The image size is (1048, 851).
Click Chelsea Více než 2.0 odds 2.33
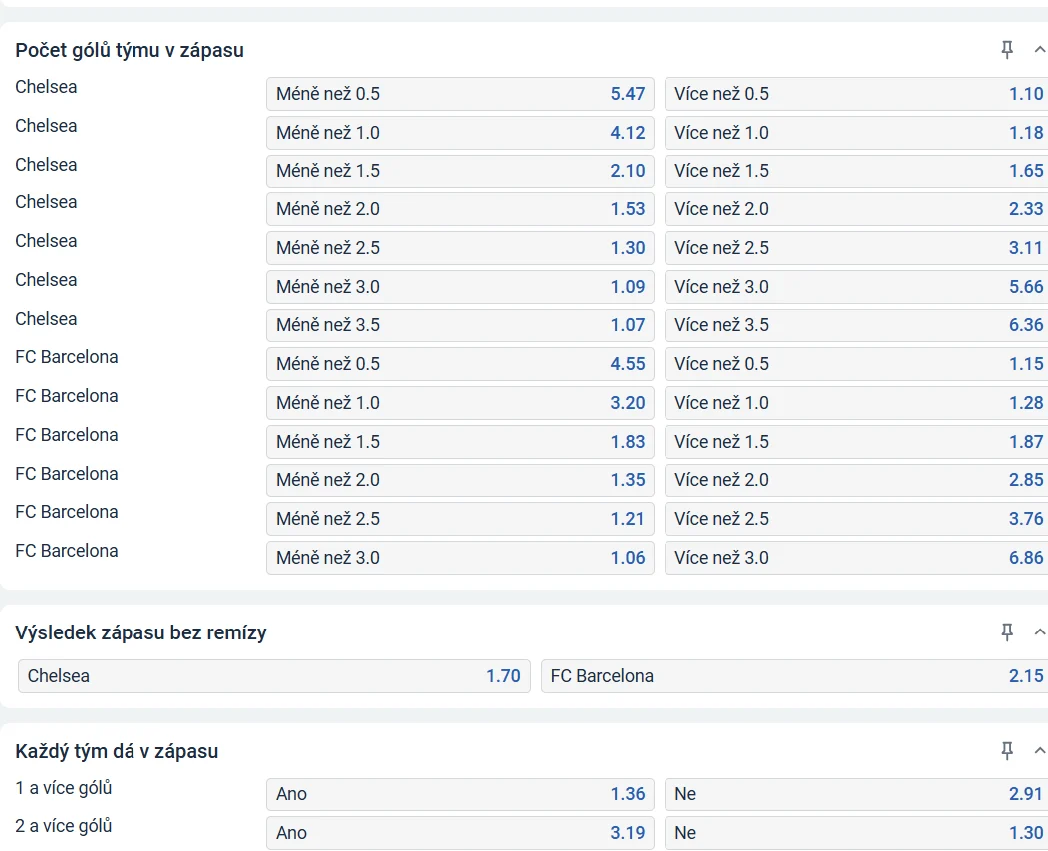click(857, 209)
